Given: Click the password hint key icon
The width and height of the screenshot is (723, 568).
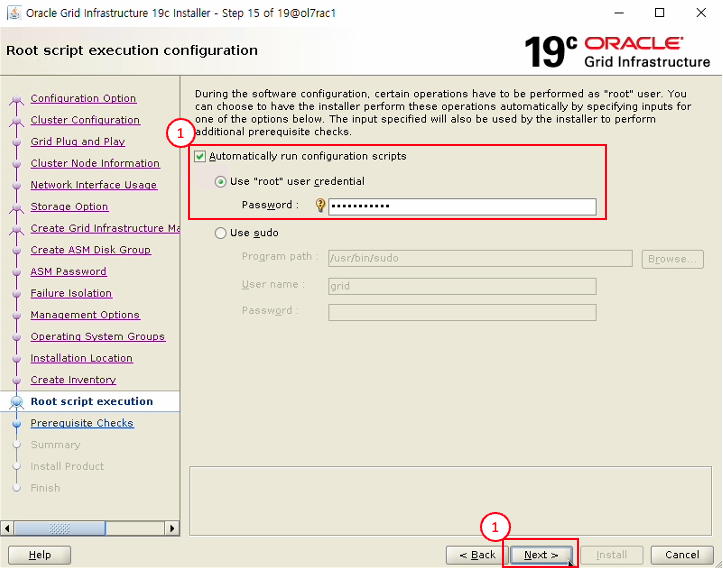Looking at the screenshot, I should coord(320,205).
